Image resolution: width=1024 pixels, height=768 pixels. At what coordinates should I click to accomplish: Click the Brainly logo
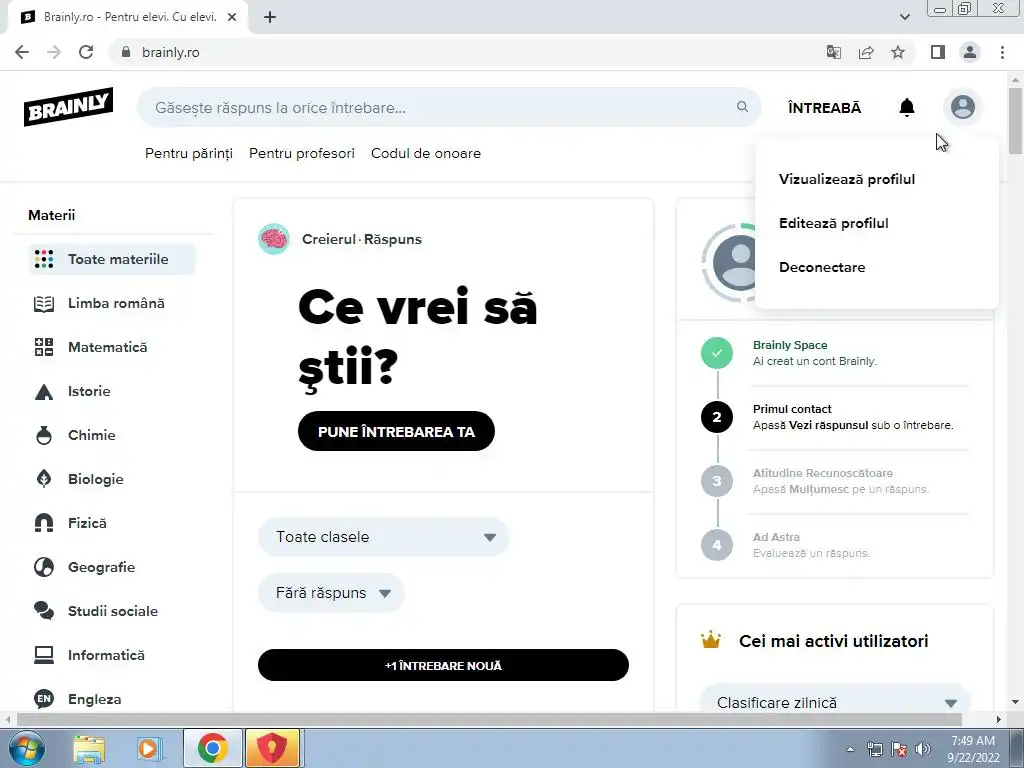point(69,106)
